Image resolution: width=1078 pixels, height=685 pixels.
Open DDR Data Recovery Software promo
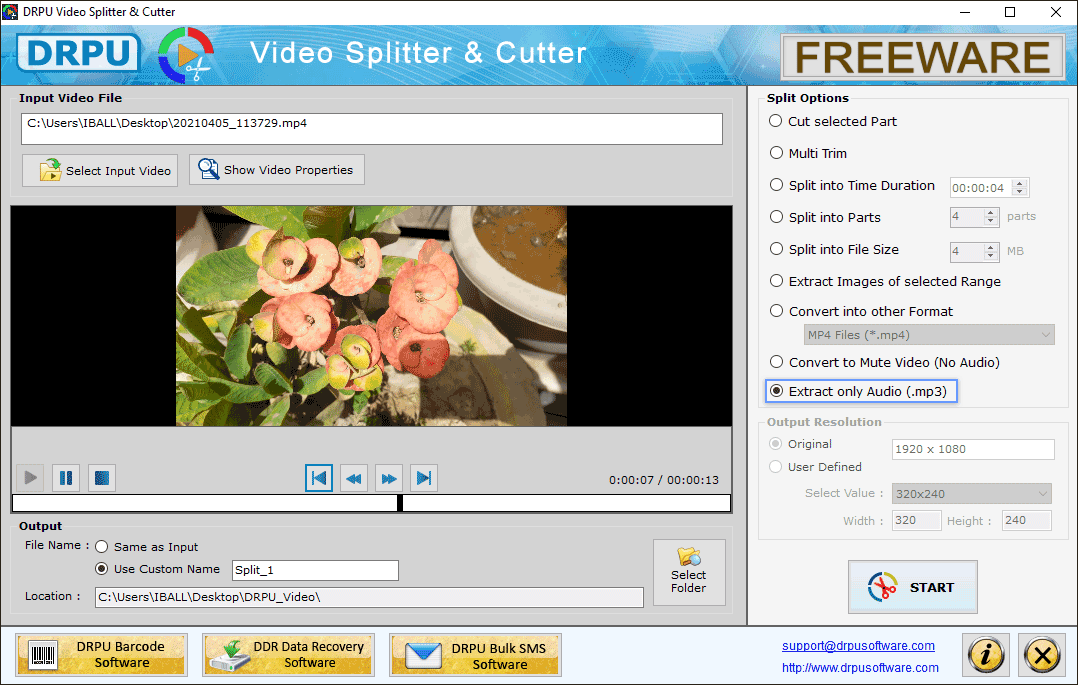[x=289, y=655]
